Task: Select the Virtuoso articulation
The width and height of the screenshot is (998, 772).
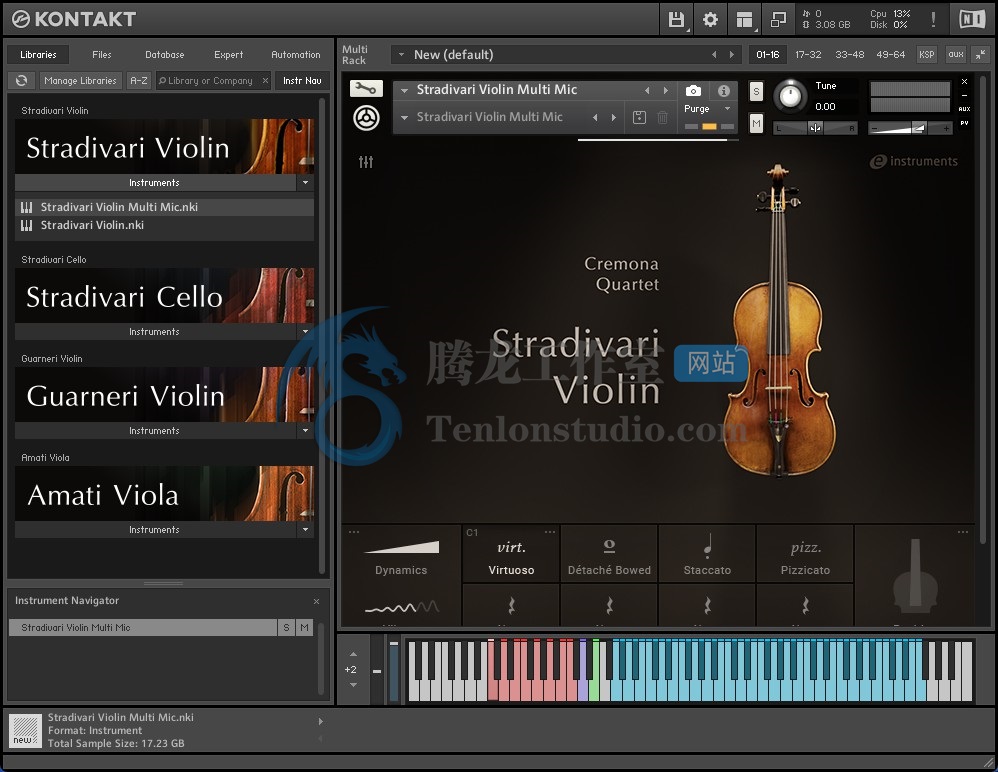Action: pyautogui.click(x=511, y=554)
